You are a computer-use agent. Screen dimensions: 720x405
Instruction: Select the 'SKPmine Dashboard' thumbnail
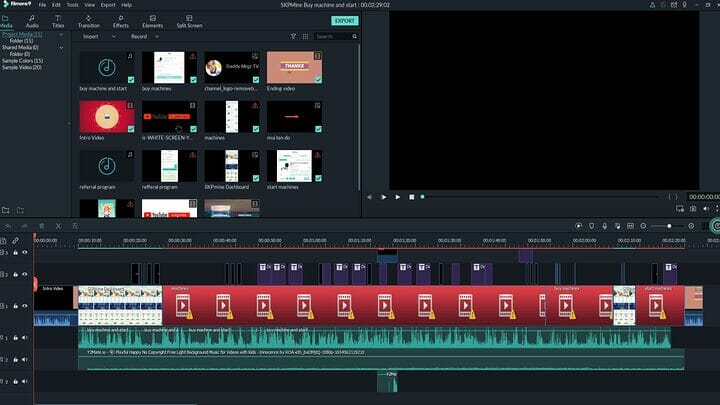point(232,166)
